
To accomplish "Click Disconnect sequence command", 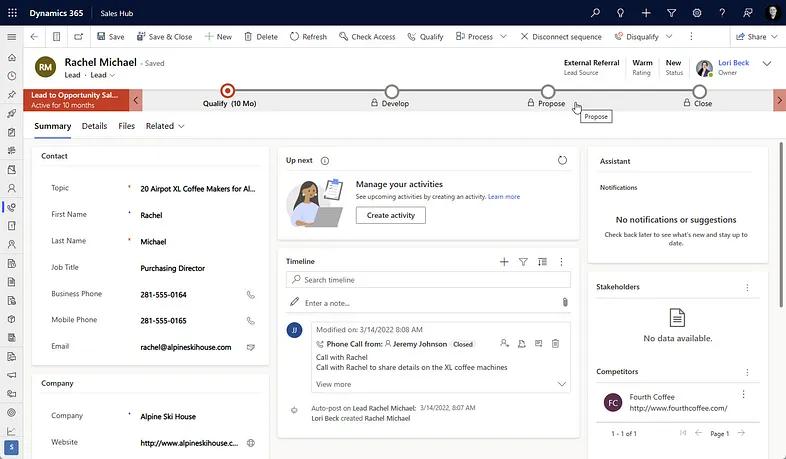I will point(561,37).
